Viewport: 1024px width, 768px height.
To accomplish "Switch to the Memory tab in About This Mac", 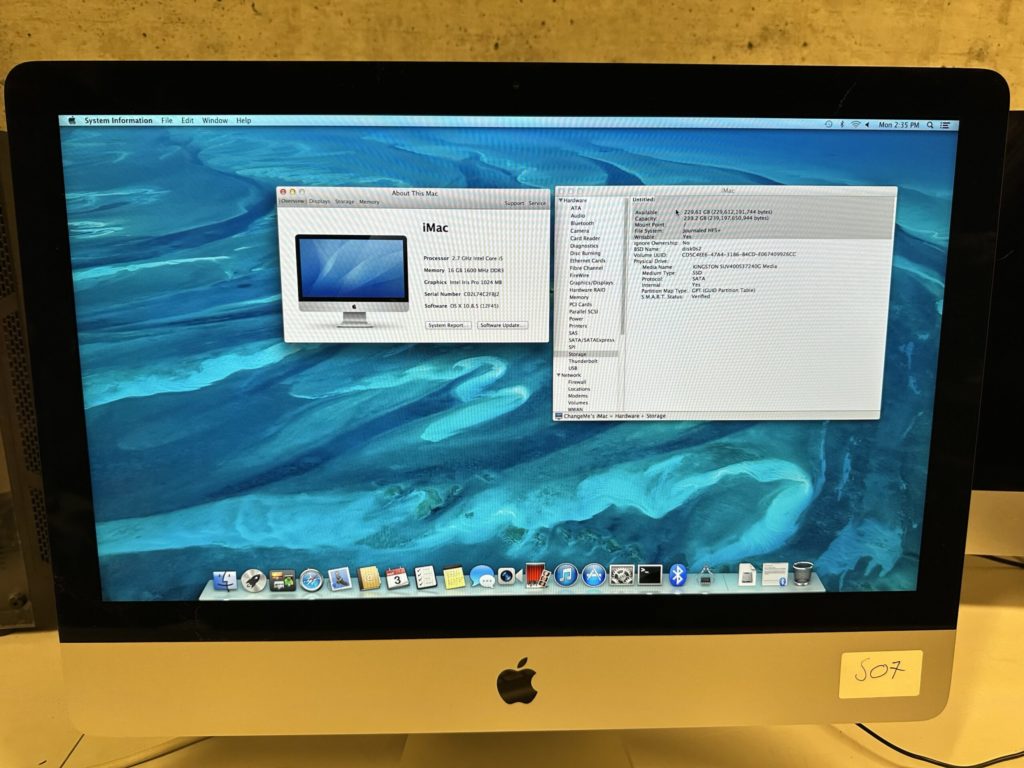I will click(x=369, y=202).
